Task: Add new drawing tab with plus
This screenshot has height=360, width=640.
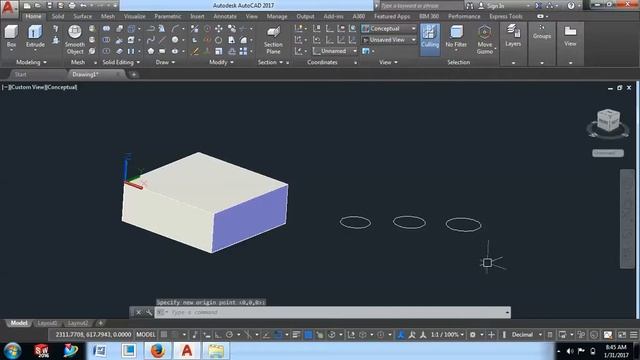Action: coord(133,74)
